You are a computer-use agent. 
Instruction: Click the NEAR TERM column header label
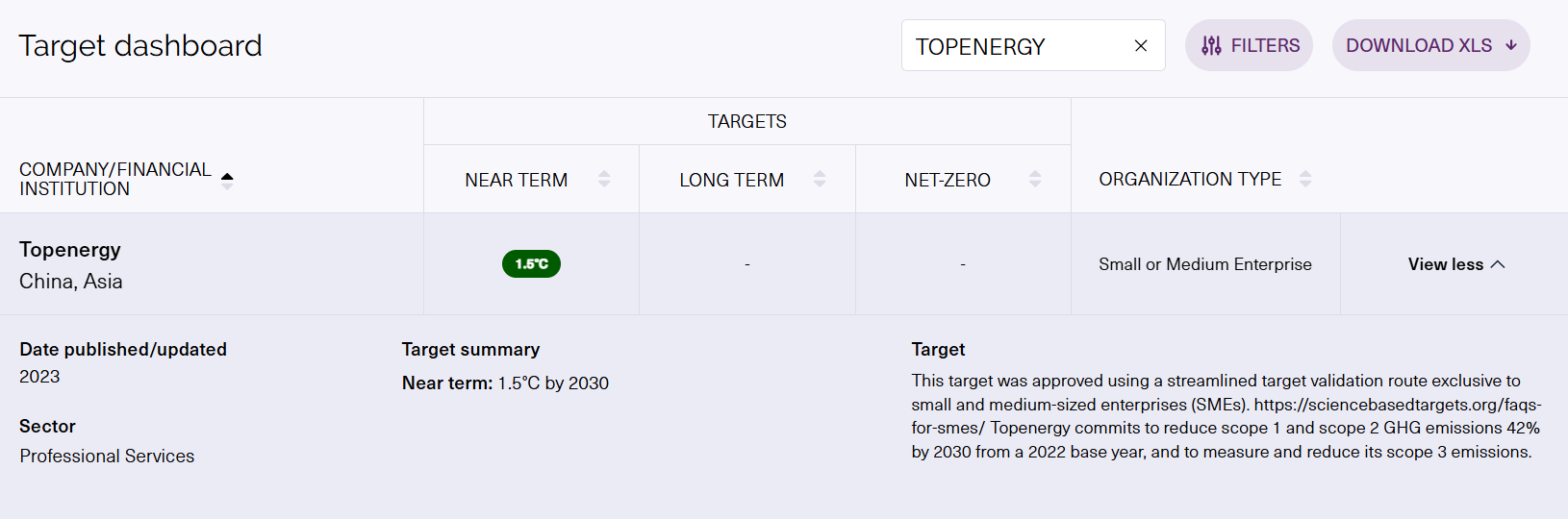[517, 180]
